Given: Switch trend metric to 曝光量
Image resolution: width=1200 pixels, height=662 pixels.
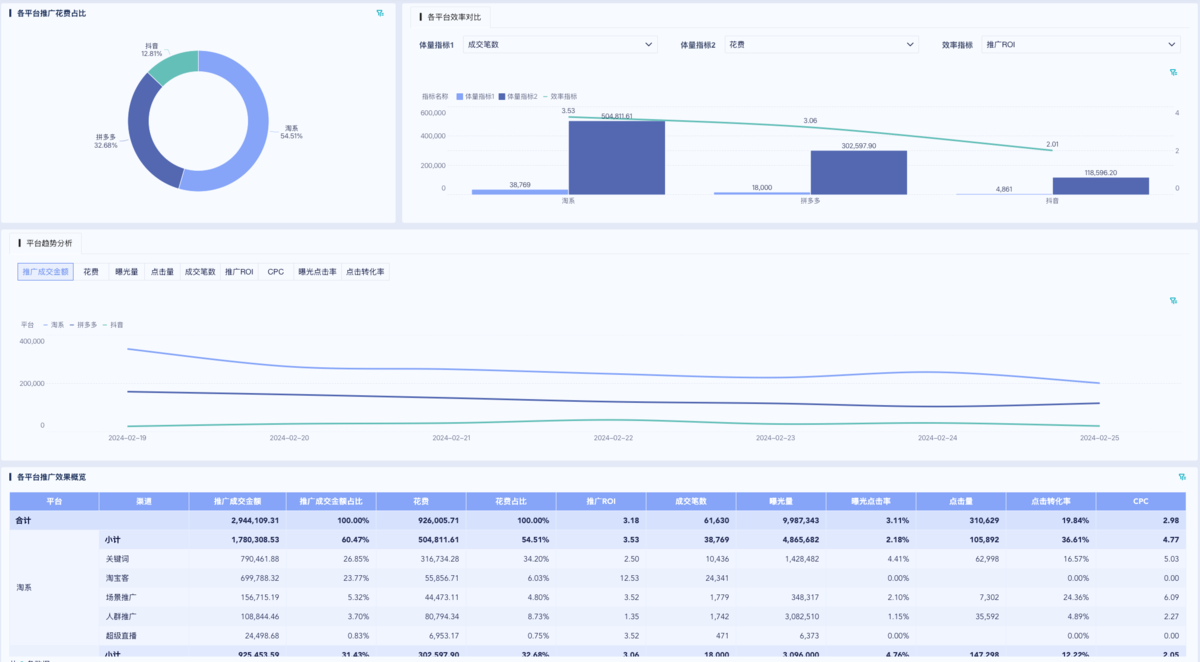Looking at the screenshot, I should click(x=127, y=272).
